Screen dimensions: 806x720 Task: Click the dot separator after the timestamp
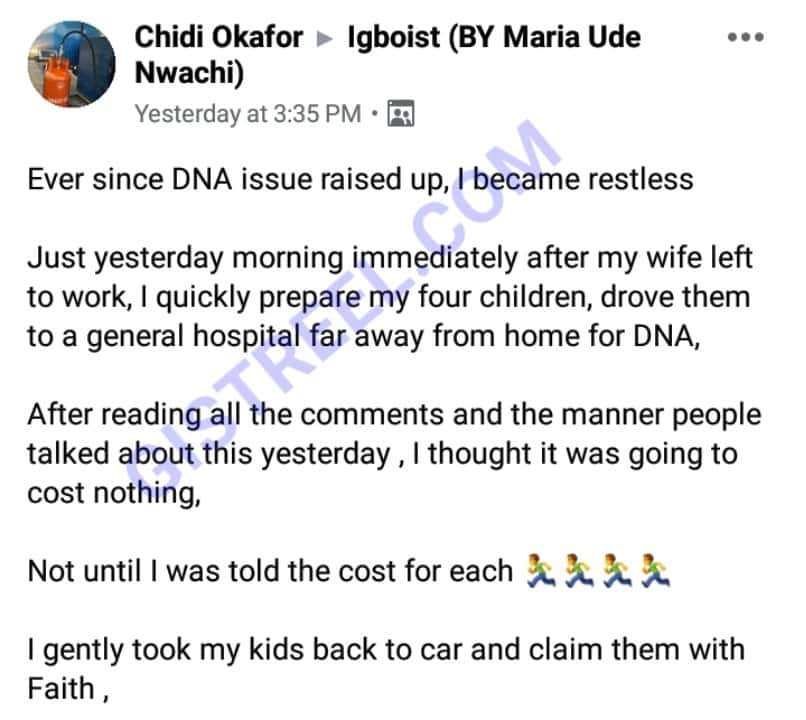coord(375,113)
